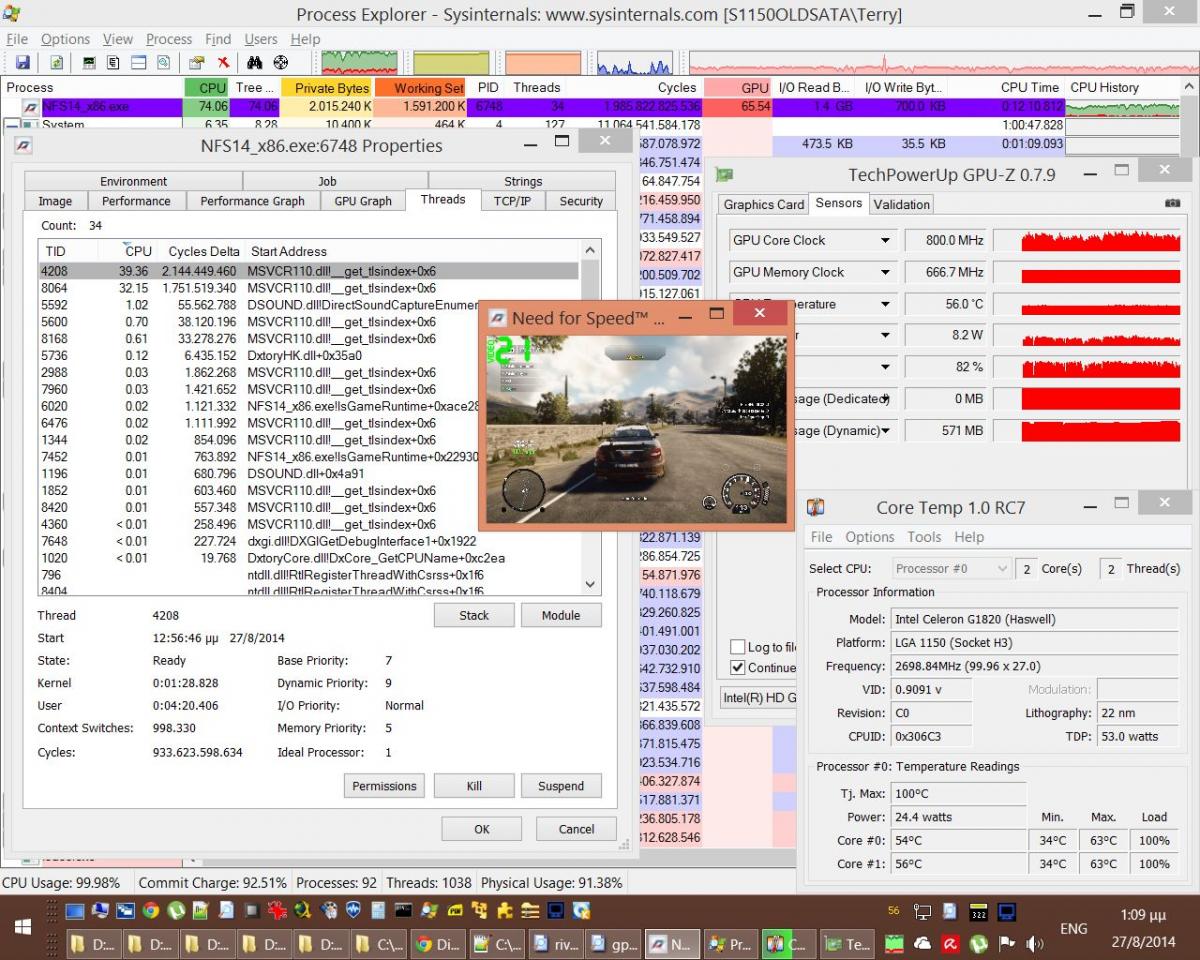Click the thread list scrollbar up arrow

click(x=590, y=250)
